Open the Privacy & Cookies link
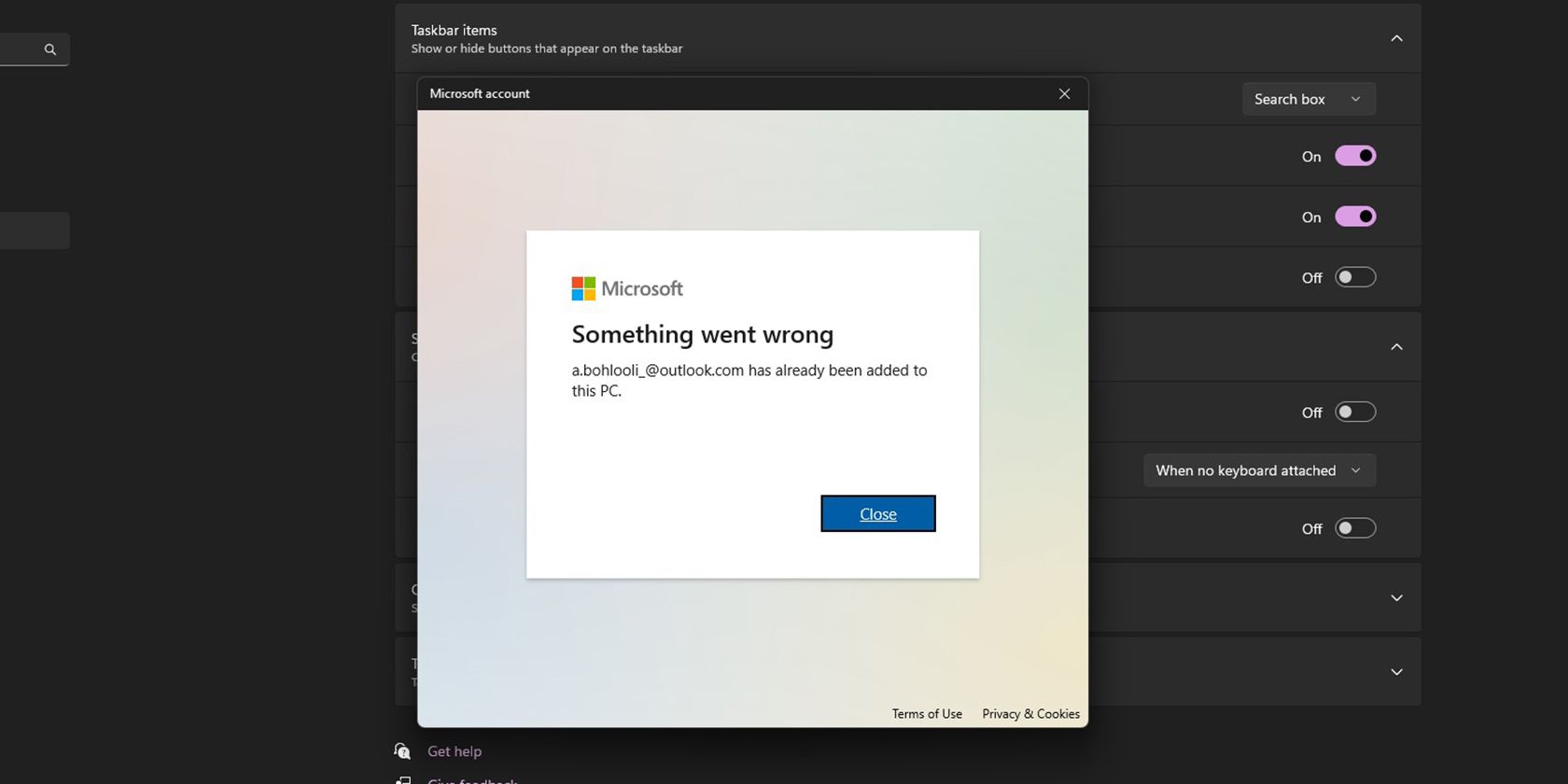1568x784 pixels. click(x=1030, y=714)
